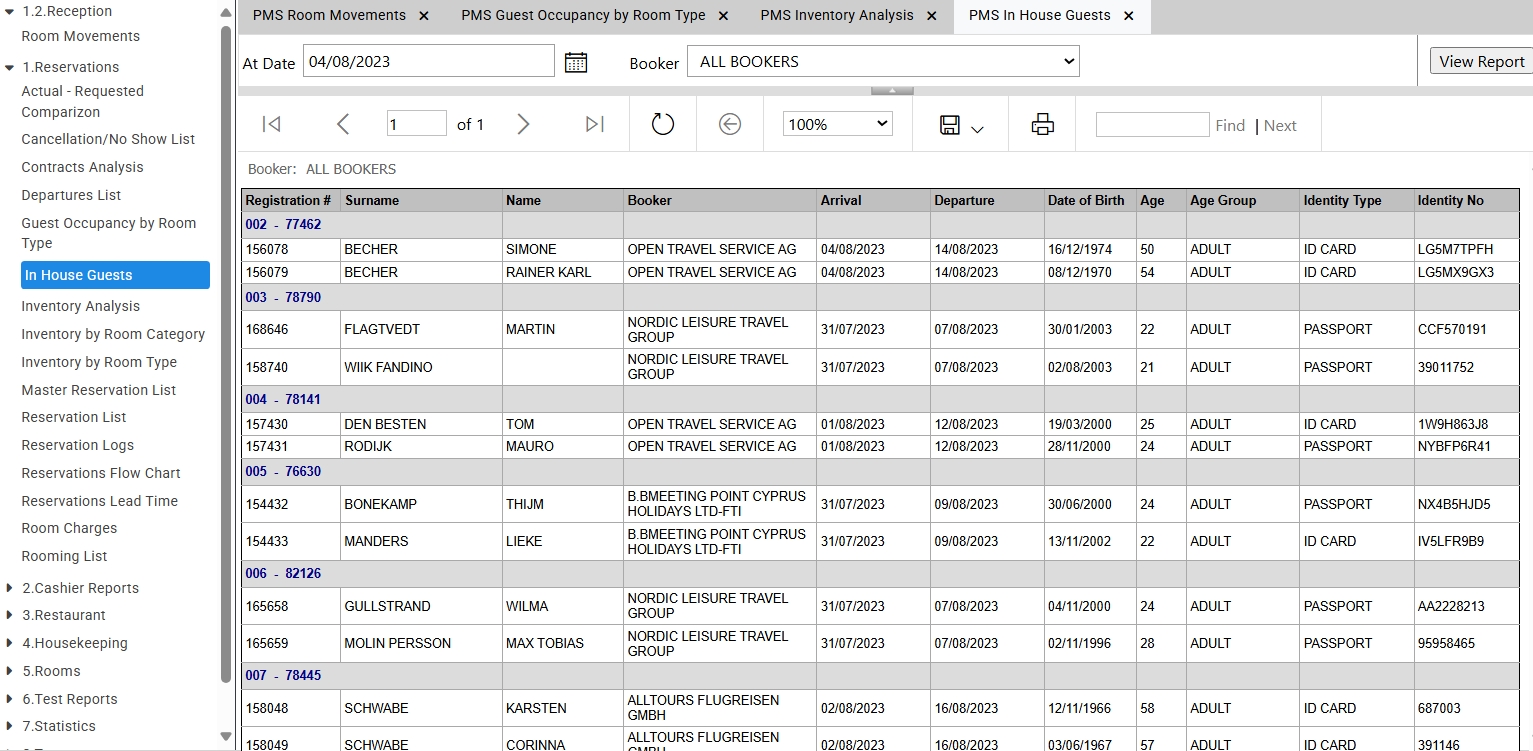The height and width of the screenshot is (751, 1533).
Task: Close the PMS Room Movements tab
Action: pos(424,16)
